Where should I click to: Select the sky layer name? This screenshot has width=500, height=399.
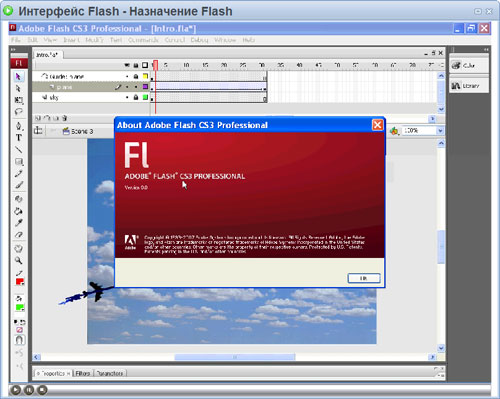(x=54, y=98)
